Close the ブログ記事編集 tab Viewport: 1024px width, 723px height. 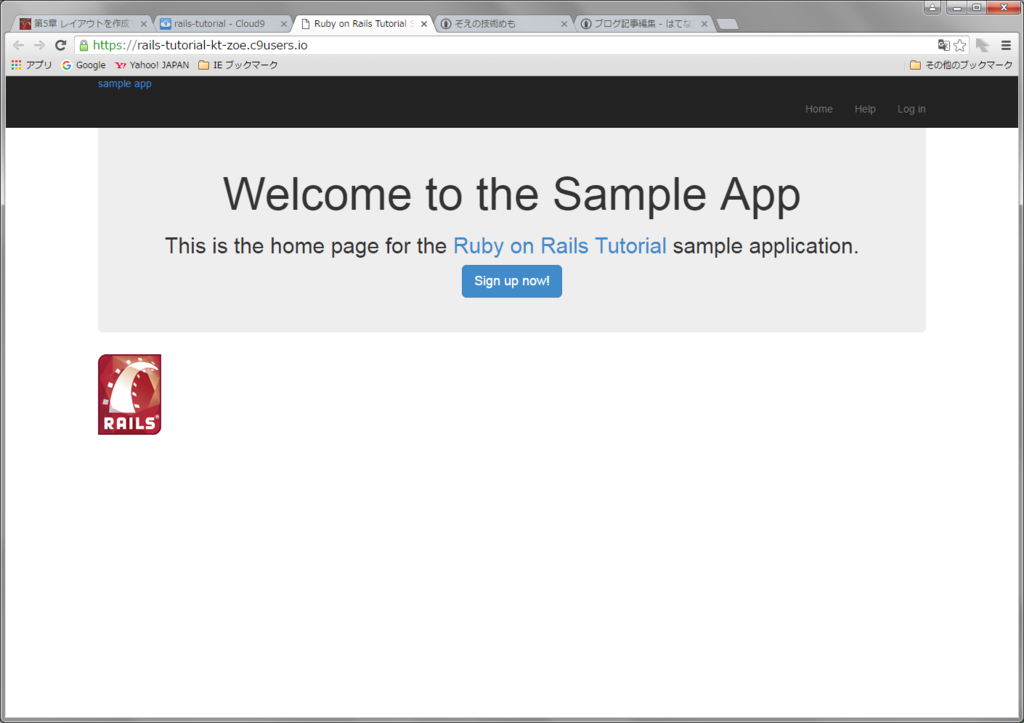click(704, 24)
